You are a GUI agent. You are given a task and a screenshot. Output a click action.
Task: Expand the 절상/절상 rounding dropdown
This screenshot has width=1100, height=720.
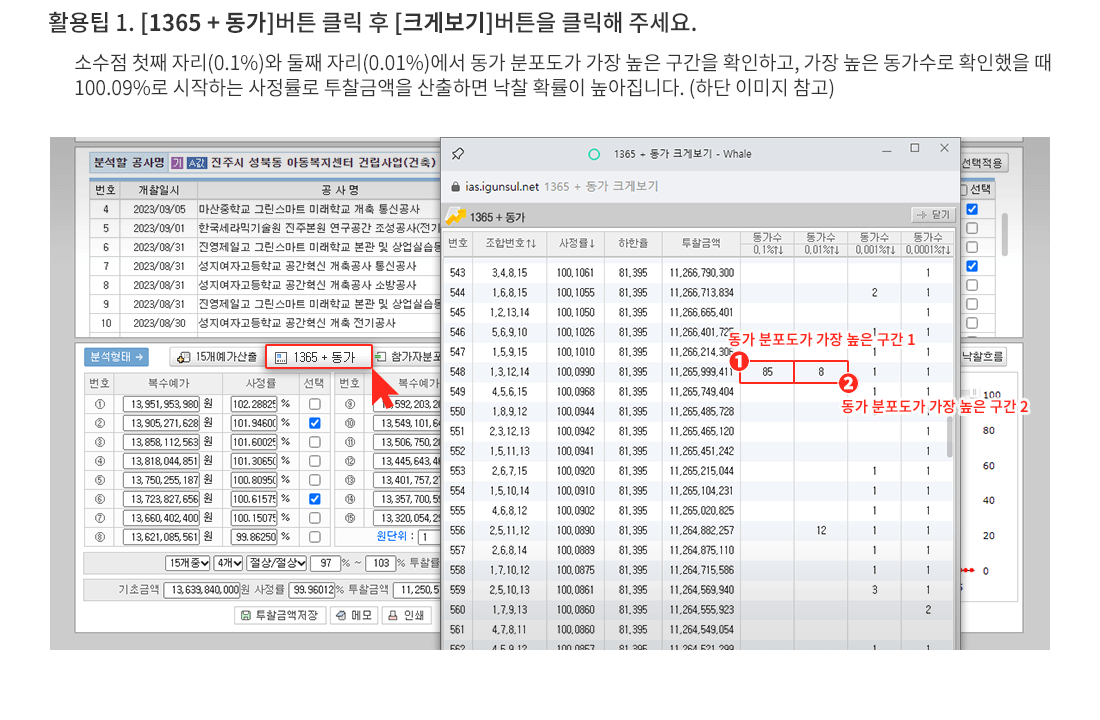click(x=277, y=563)
